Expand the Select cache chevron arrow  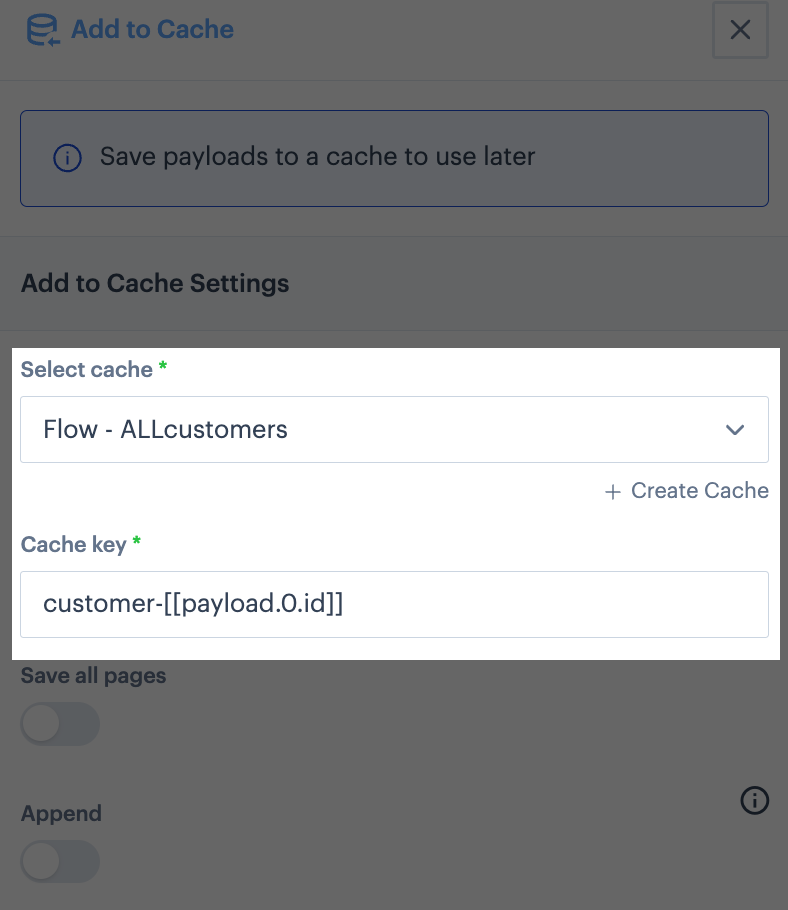(x=735, y=430)
